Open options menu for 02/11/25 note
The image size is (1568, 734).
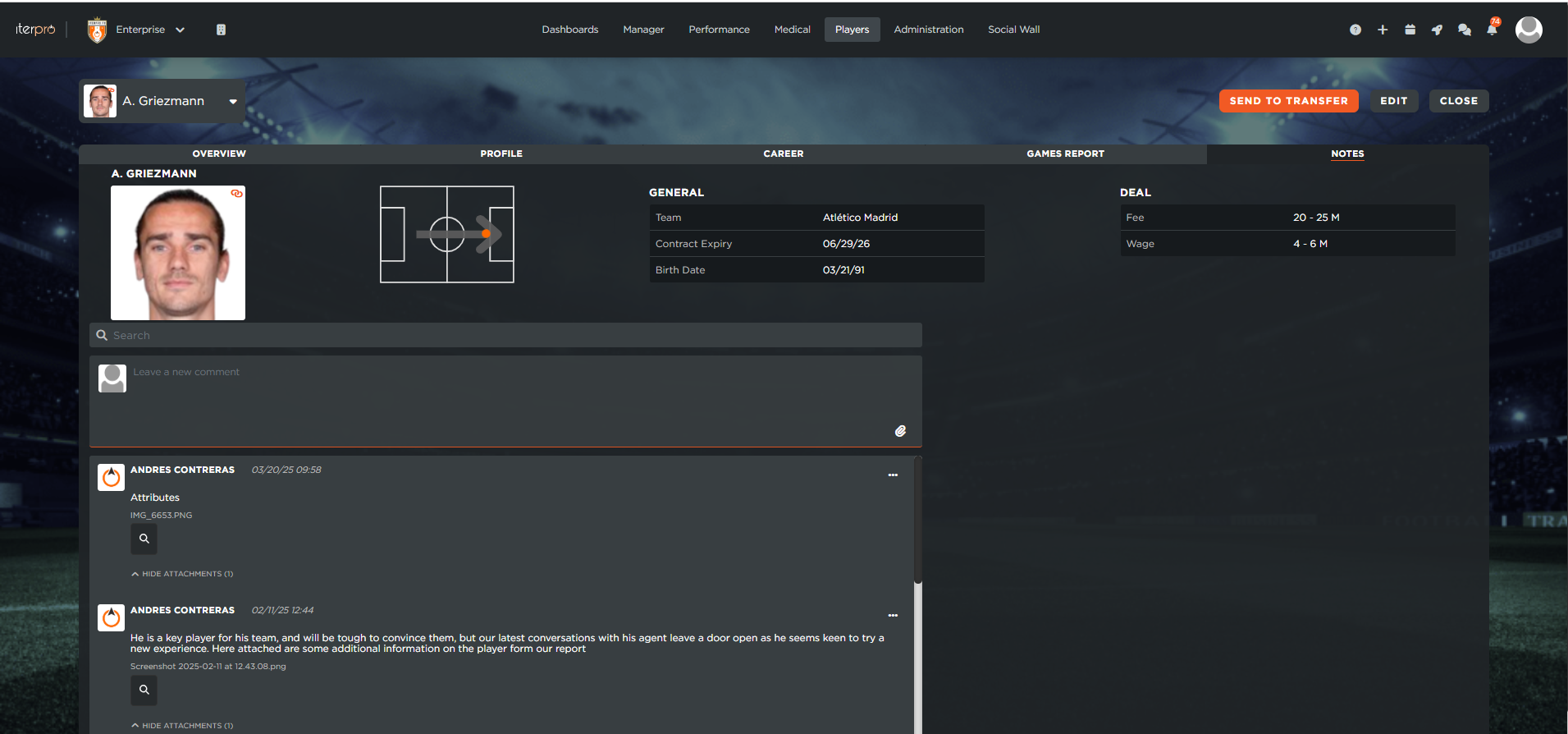pyautogui.click(x=893, y=616)
